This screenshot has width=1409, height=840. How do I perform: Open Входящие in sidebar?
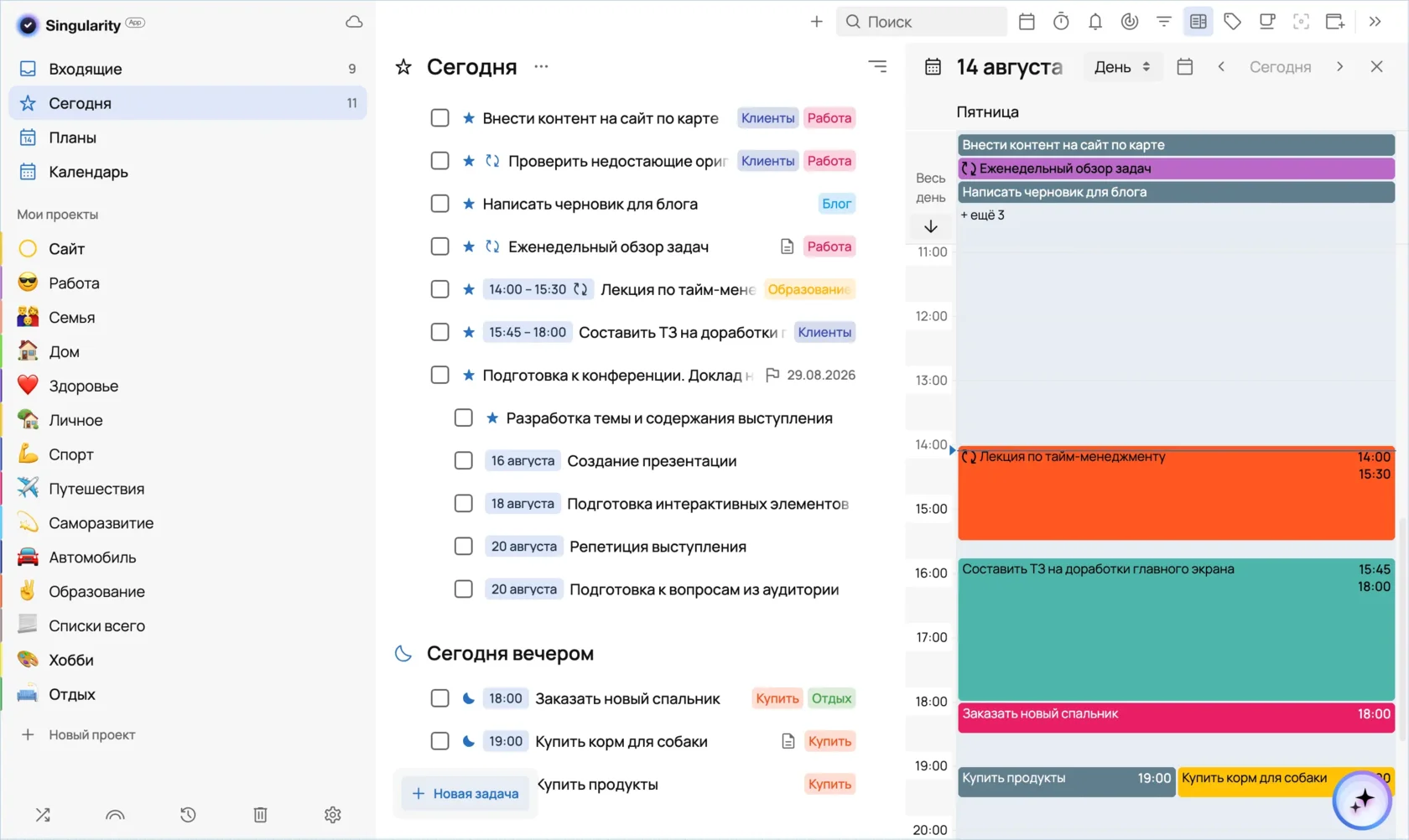(x=188, y=69)
